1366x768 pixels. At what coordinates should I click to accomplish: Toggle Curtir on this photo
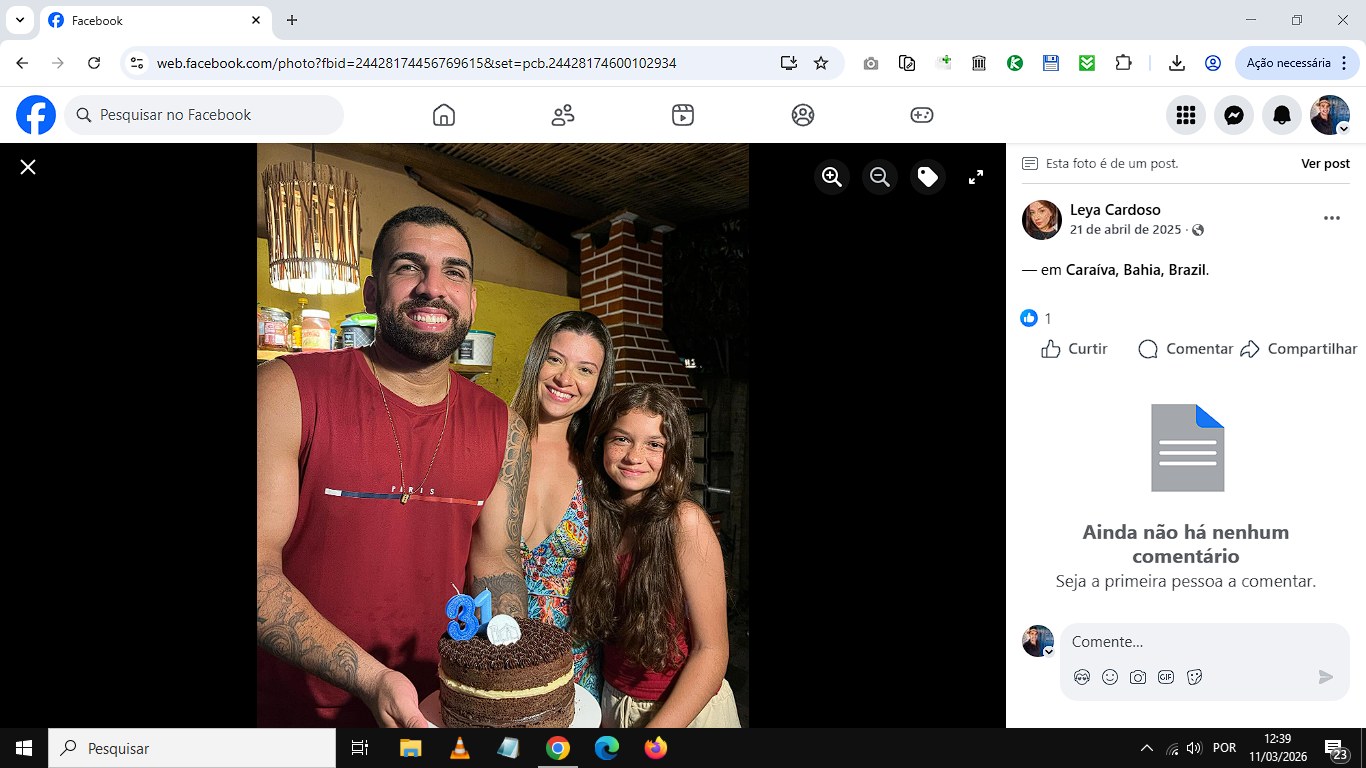(x=1075, y=349)
